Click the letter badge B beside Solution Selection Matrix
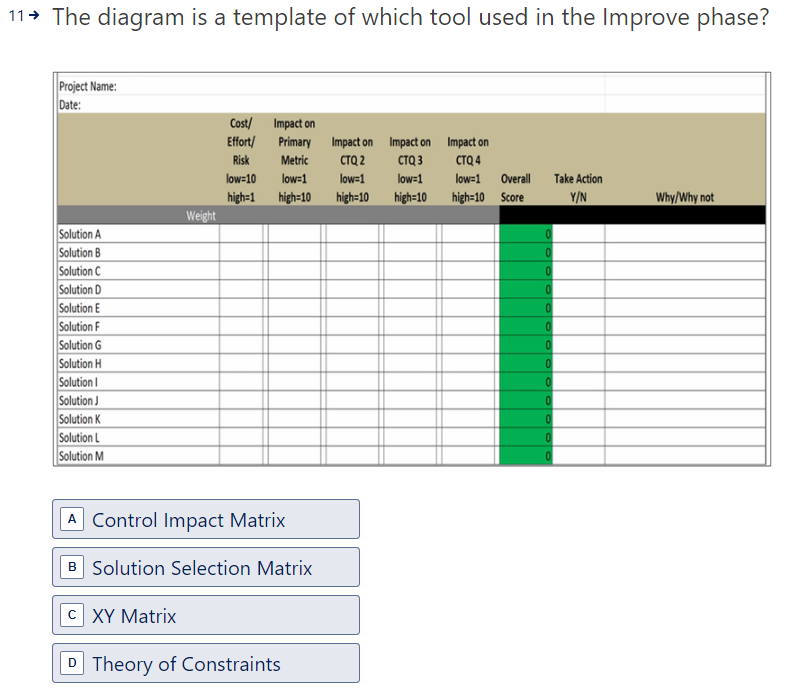The height and width of the screenshot is (689, 807). point(71,567)
